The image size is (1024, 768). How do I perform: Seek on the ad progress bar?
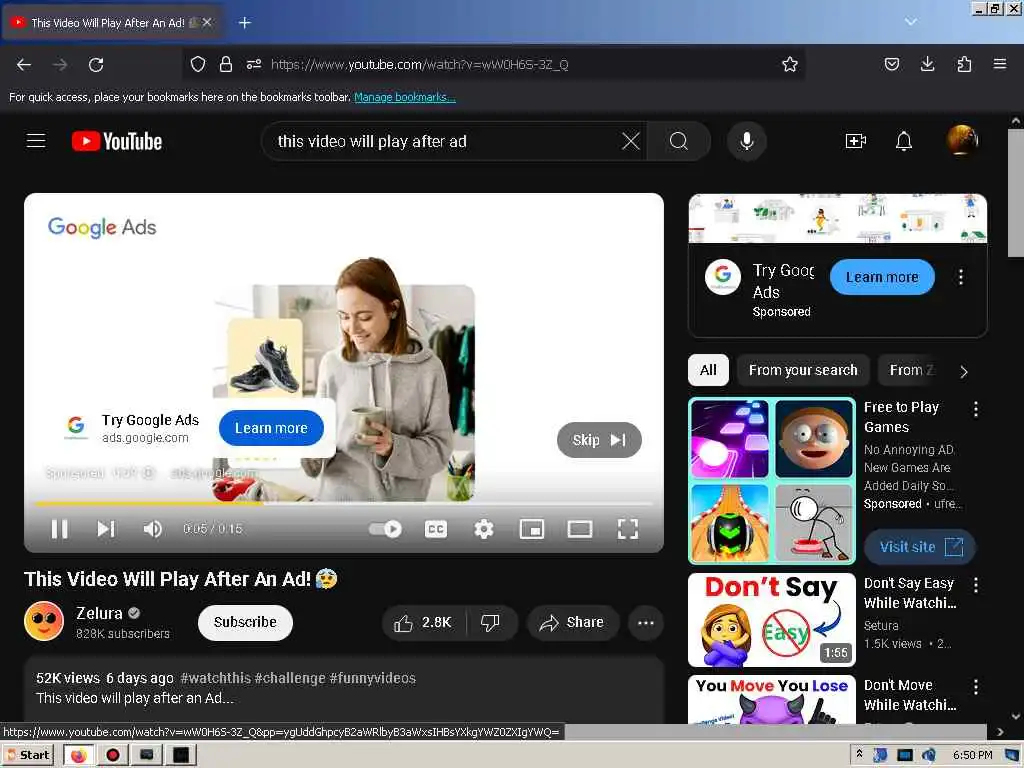[344, 504]
